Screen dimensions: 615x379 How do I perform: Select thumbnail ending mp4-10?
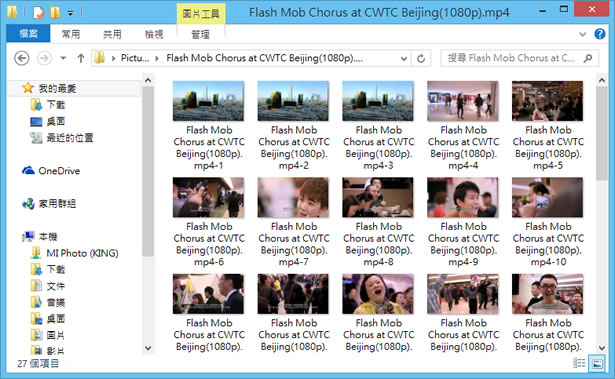click(547, 197)
